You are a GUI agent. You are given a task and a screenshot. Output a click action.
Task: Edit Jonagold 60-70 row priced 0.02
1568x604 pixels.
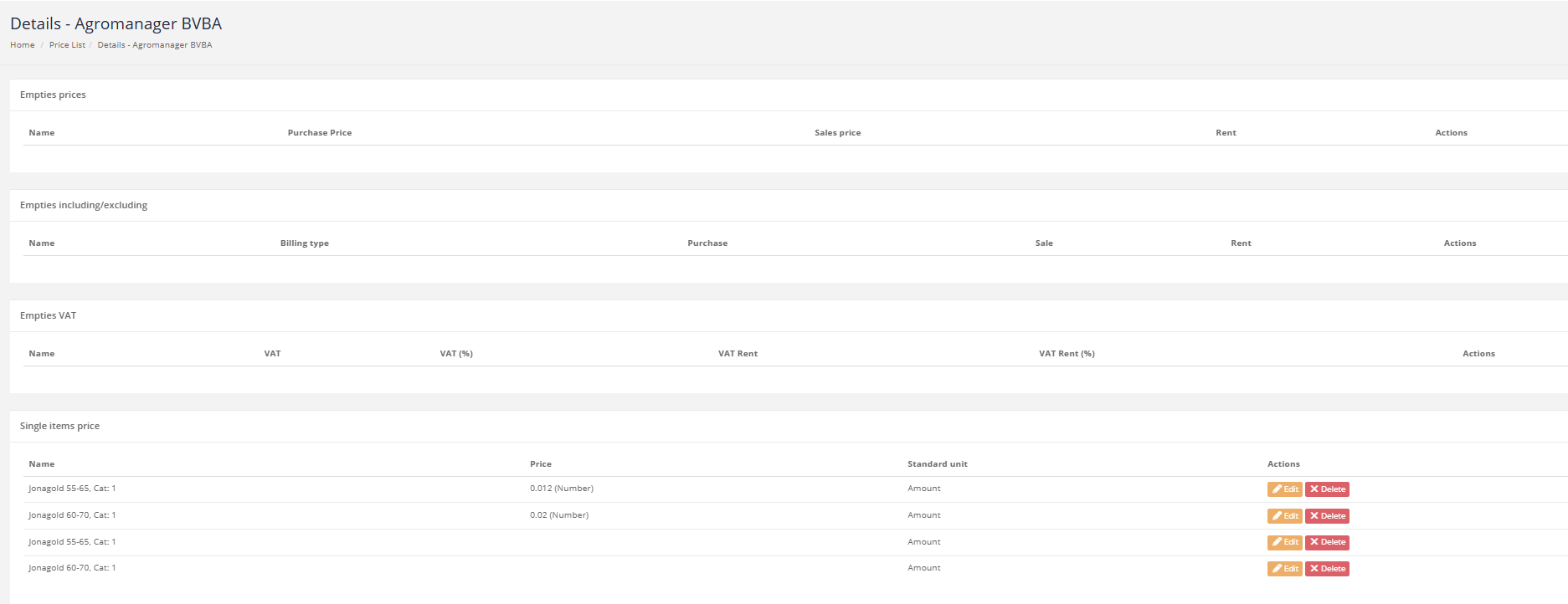[1284, 516]
